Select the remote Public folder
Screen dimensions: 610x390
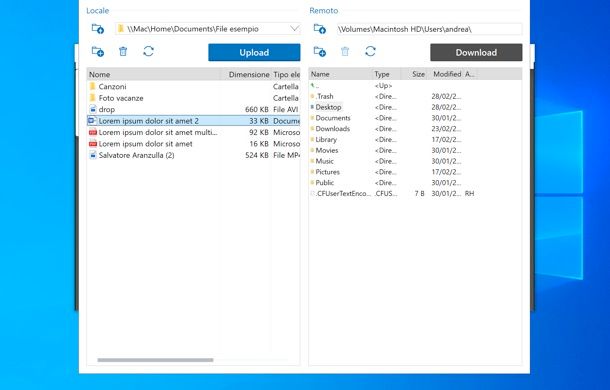[x=393, y=183]
